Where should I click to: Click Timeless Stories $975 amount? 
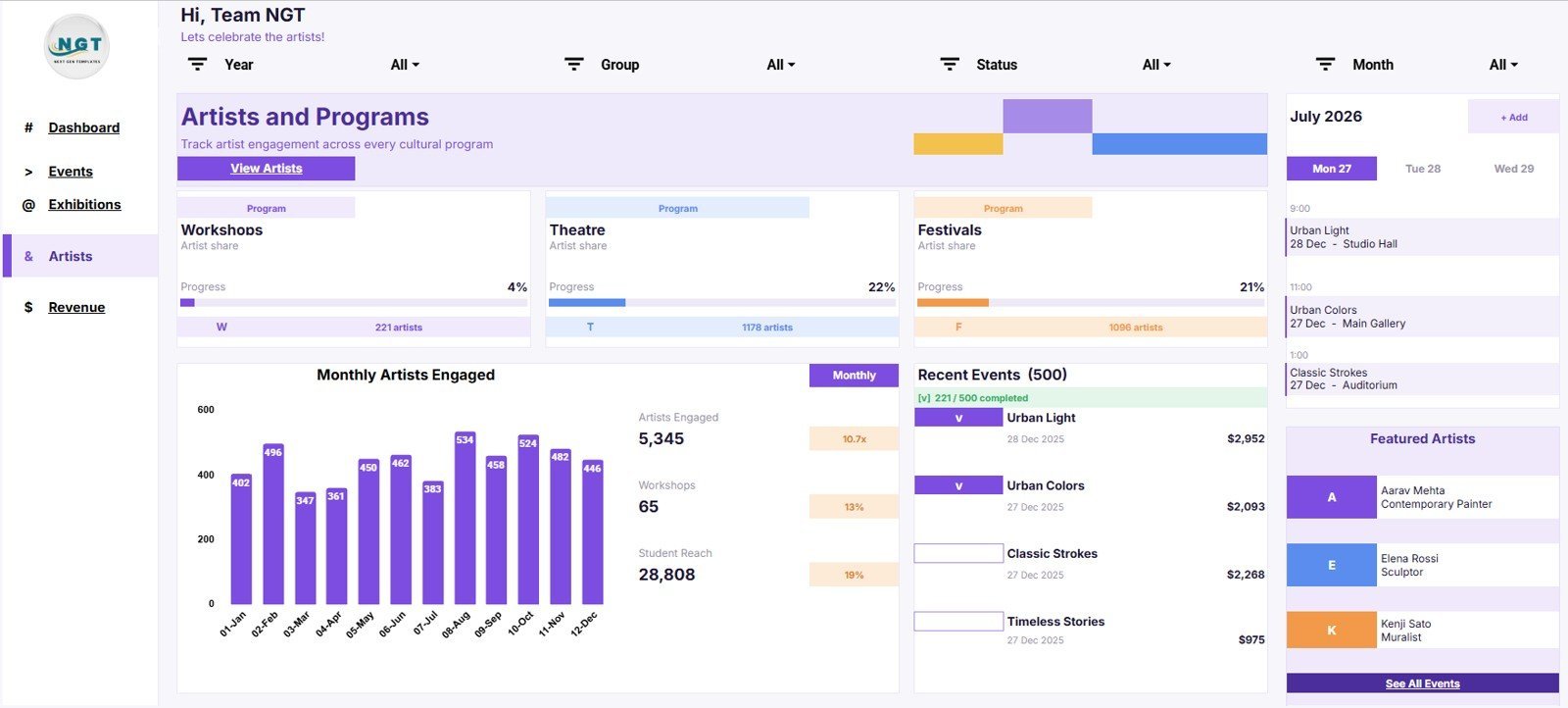(x=1250, y=639)
